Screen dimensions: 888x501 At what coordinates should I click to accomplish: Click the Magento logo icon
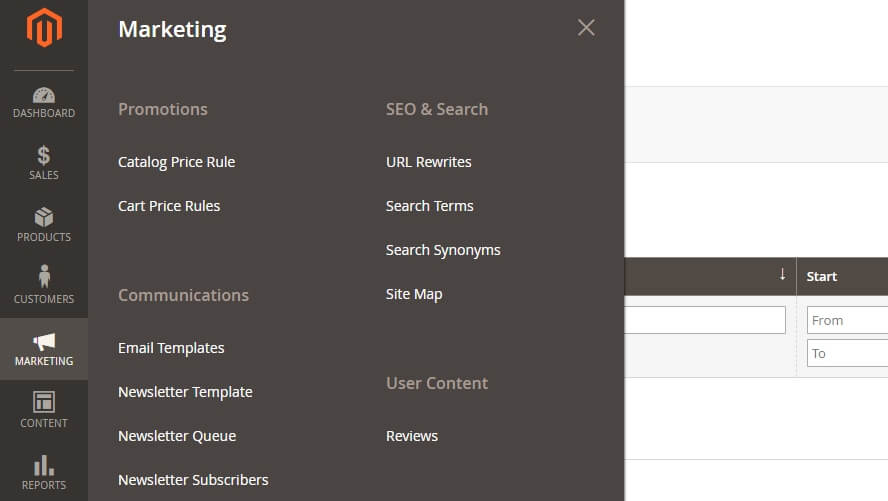coord(44,28)
